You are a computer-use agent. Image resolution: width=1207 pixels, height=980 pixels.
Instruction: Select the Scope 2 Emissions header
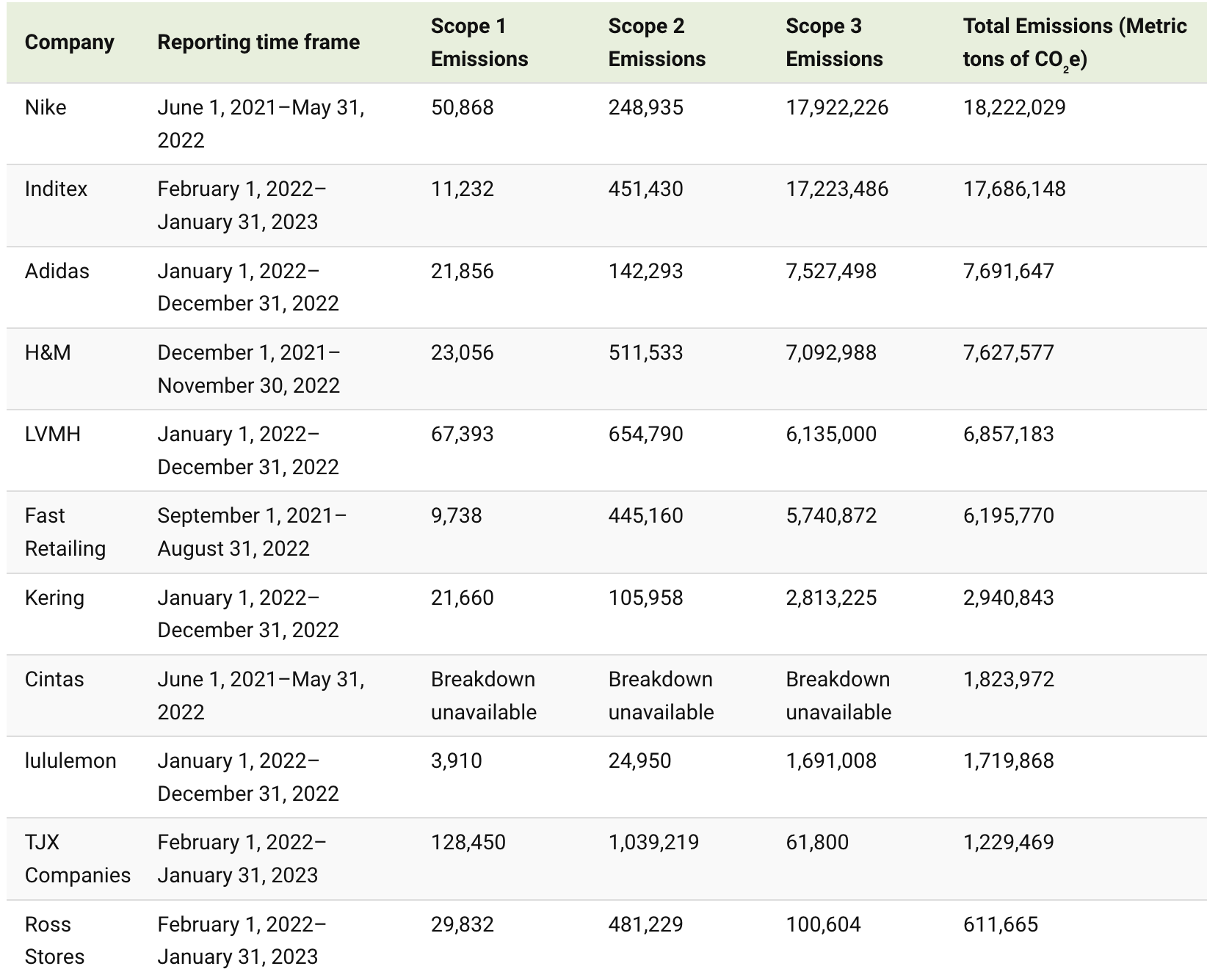[x=656, y=43]
